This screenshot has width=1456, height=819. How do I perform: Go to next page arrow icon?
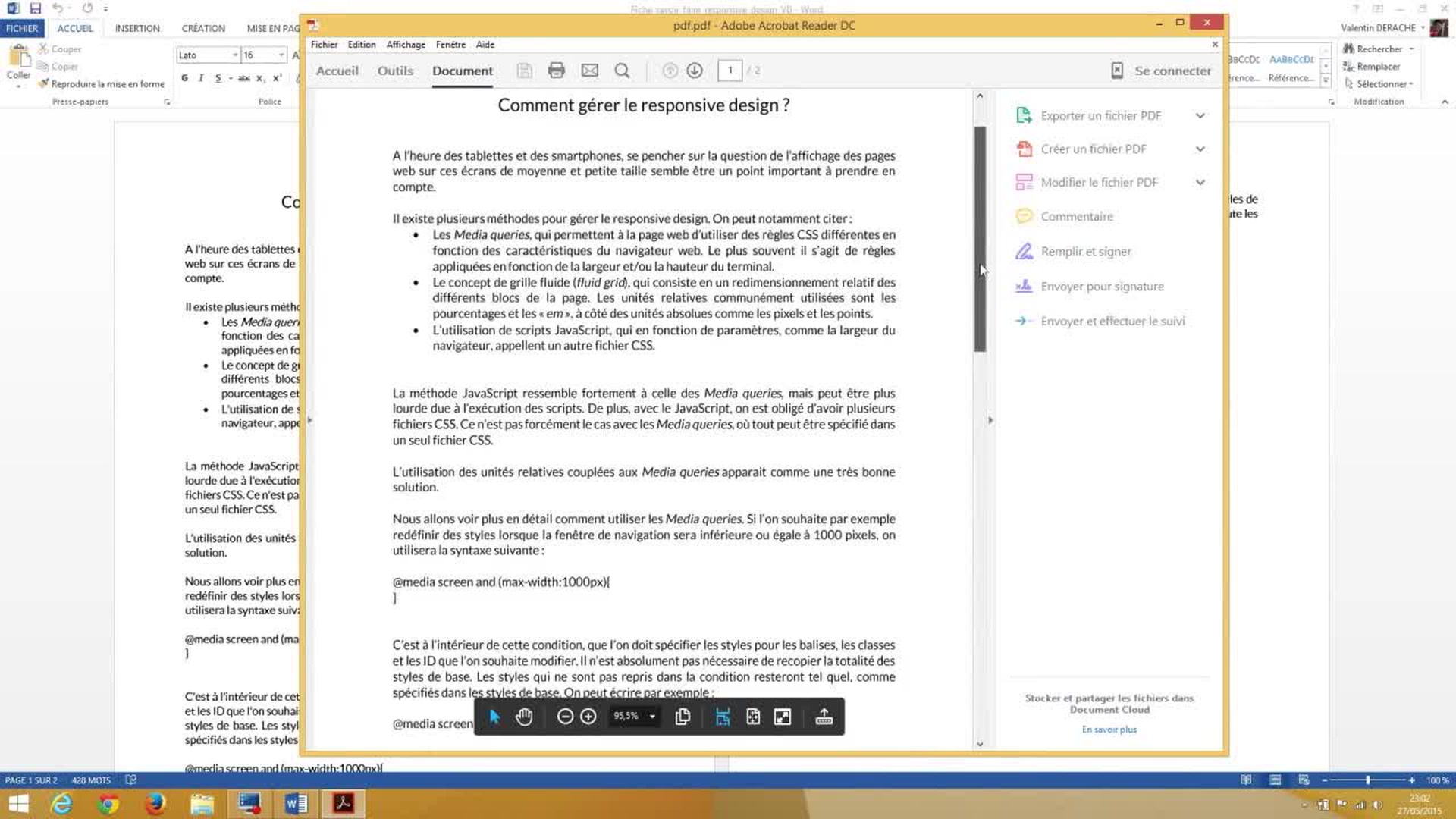click(695, 71)
